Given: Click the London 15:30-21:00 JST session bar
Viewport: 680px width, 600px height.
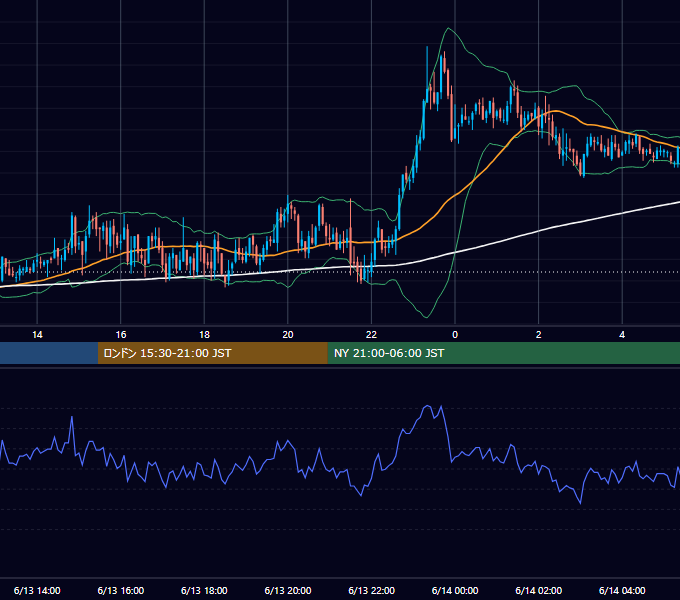Looking at the screenshot, I should click(x=212, y=353).
